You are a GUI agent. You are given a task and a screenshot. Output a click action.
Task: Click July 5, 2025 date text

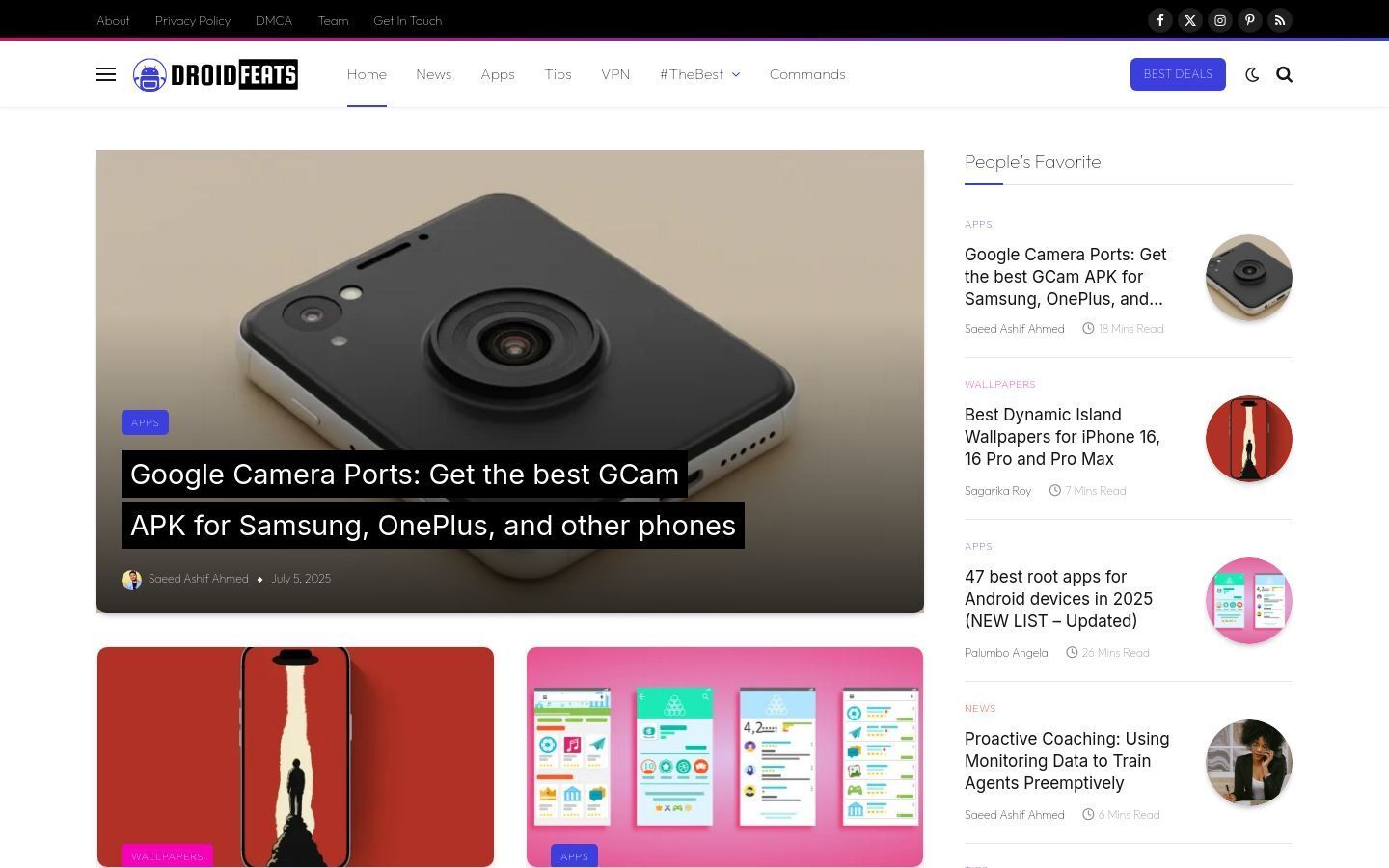[301, 579]
